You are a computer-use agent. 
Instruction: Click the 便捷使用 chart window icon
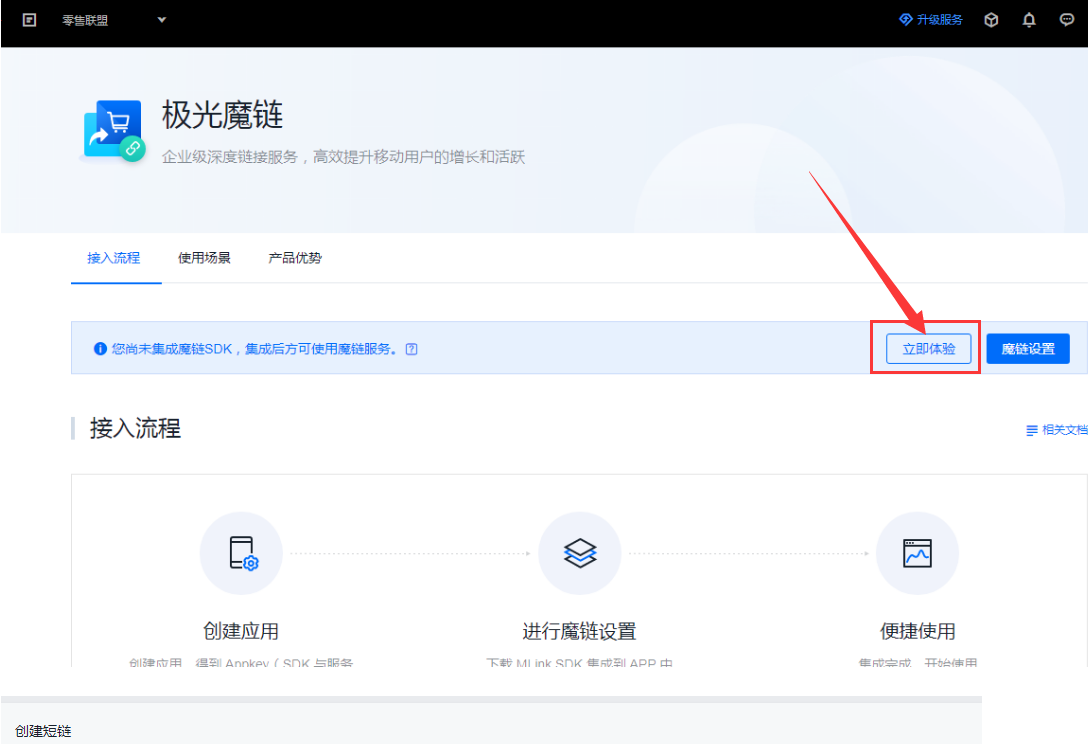point(917,553)
